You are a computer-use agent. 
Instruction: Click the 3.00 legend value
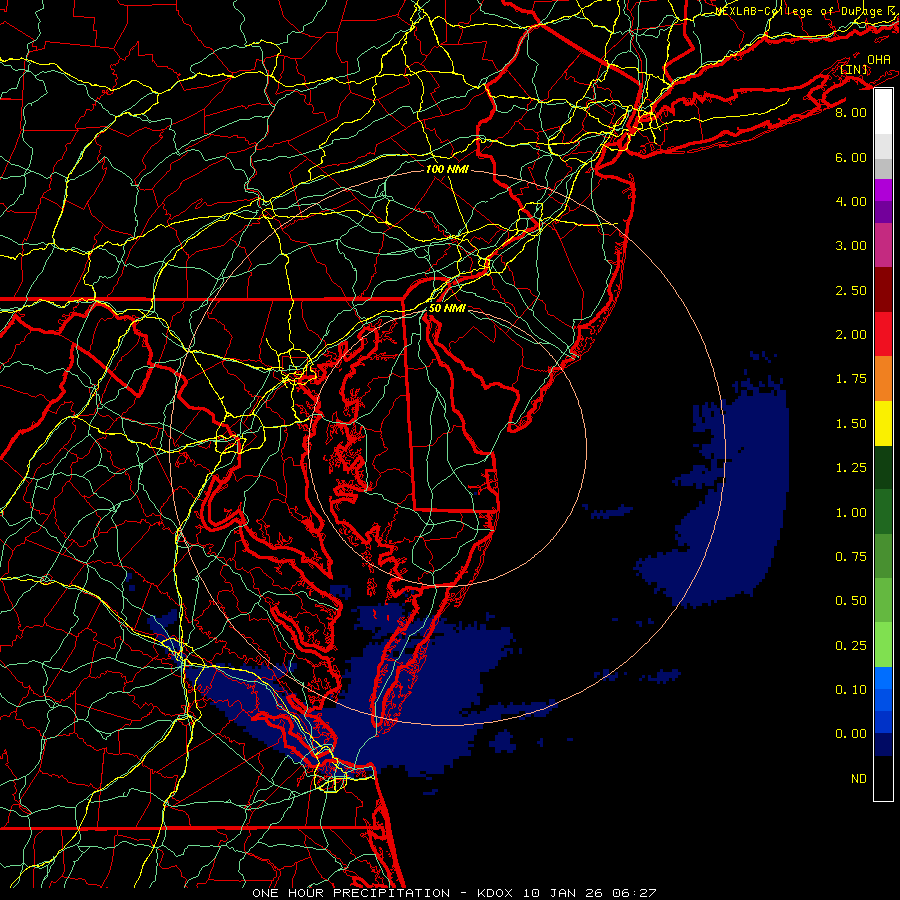(851, 246)
